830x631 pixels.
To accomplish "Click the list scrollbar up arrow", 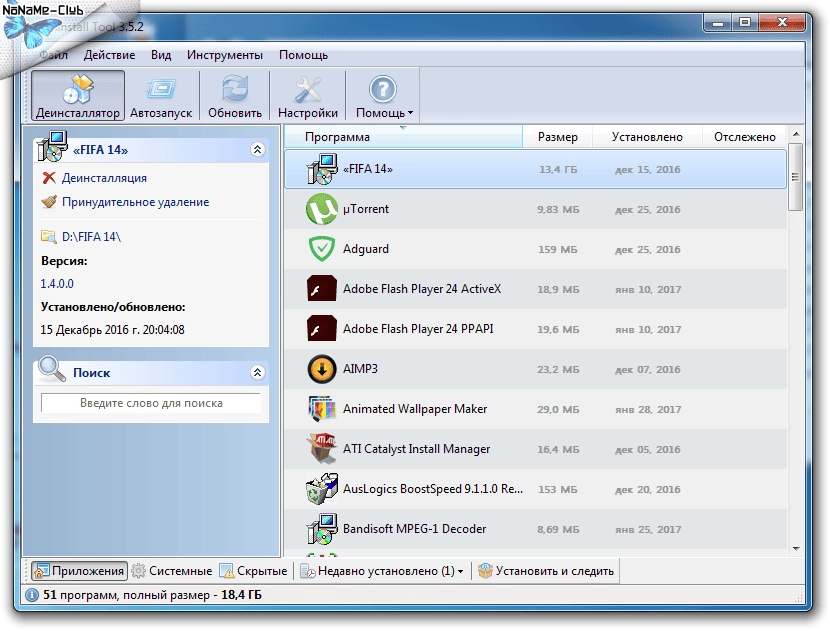I will [x=796, y=134].
